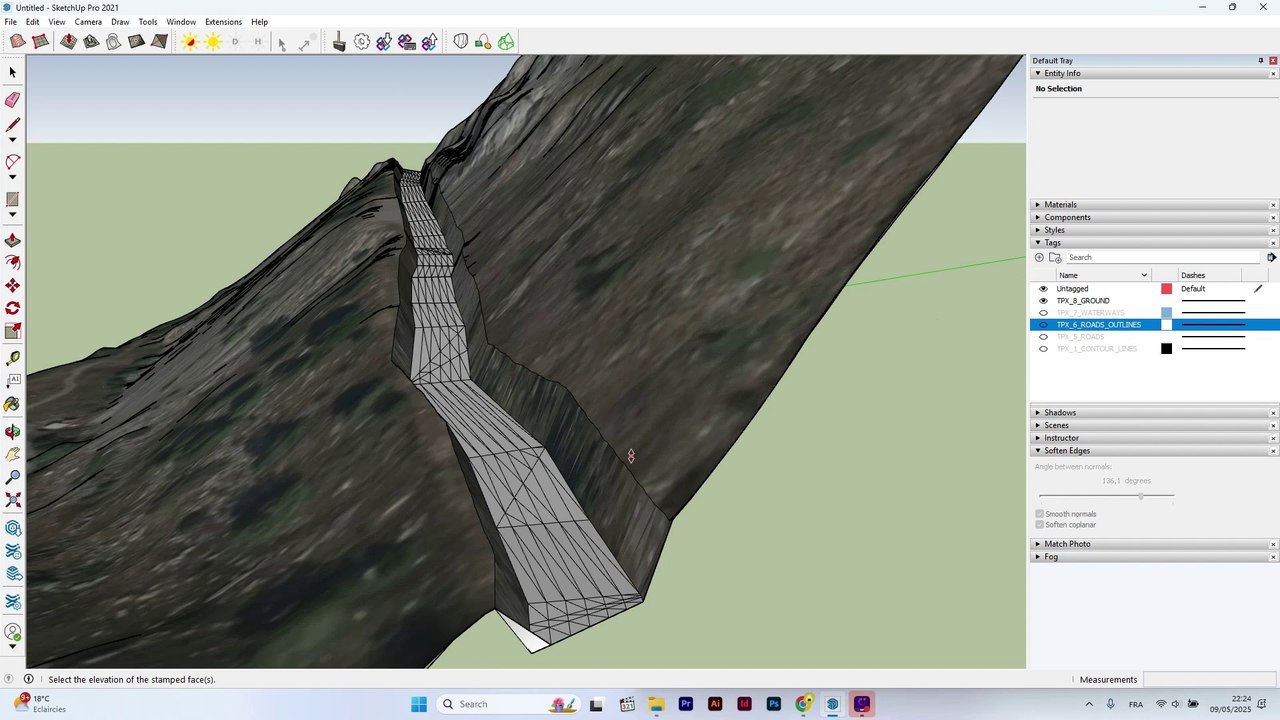
Task: Pick the Tape Measure tool
Action: [13, 358]
